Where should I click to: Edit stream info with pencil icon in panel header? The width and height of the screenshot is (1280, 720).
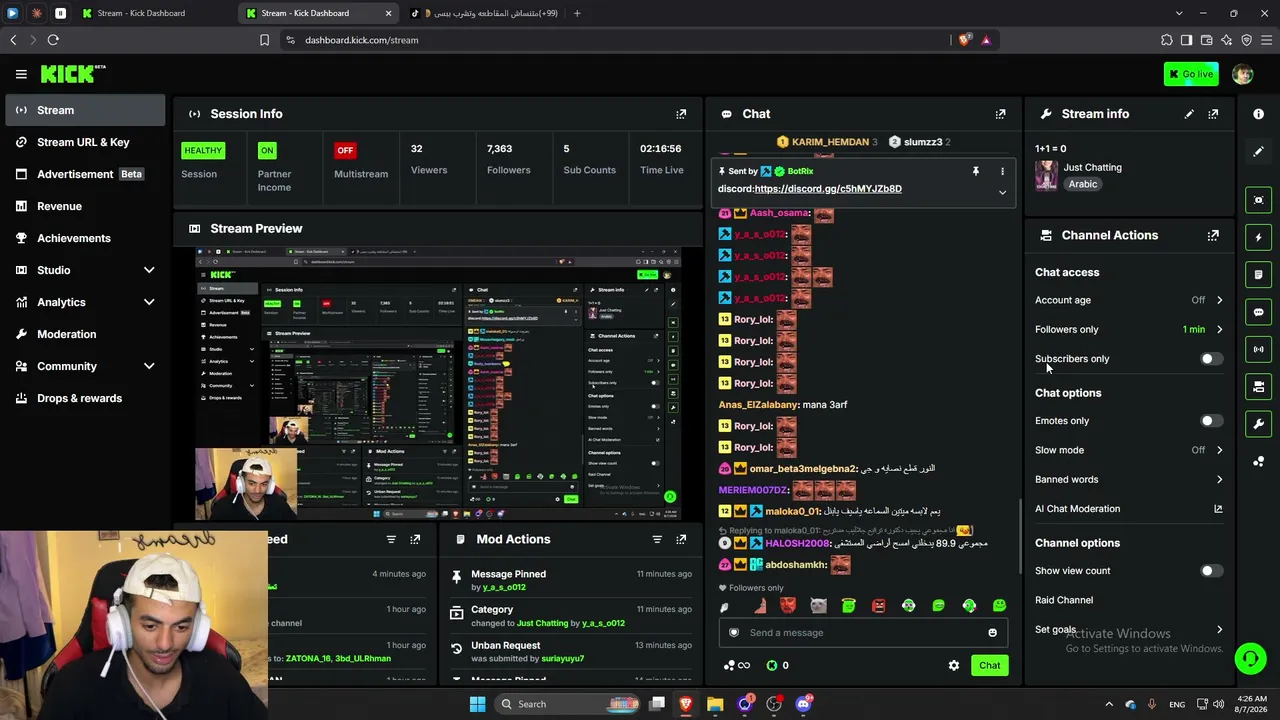tap(1189, 114)
